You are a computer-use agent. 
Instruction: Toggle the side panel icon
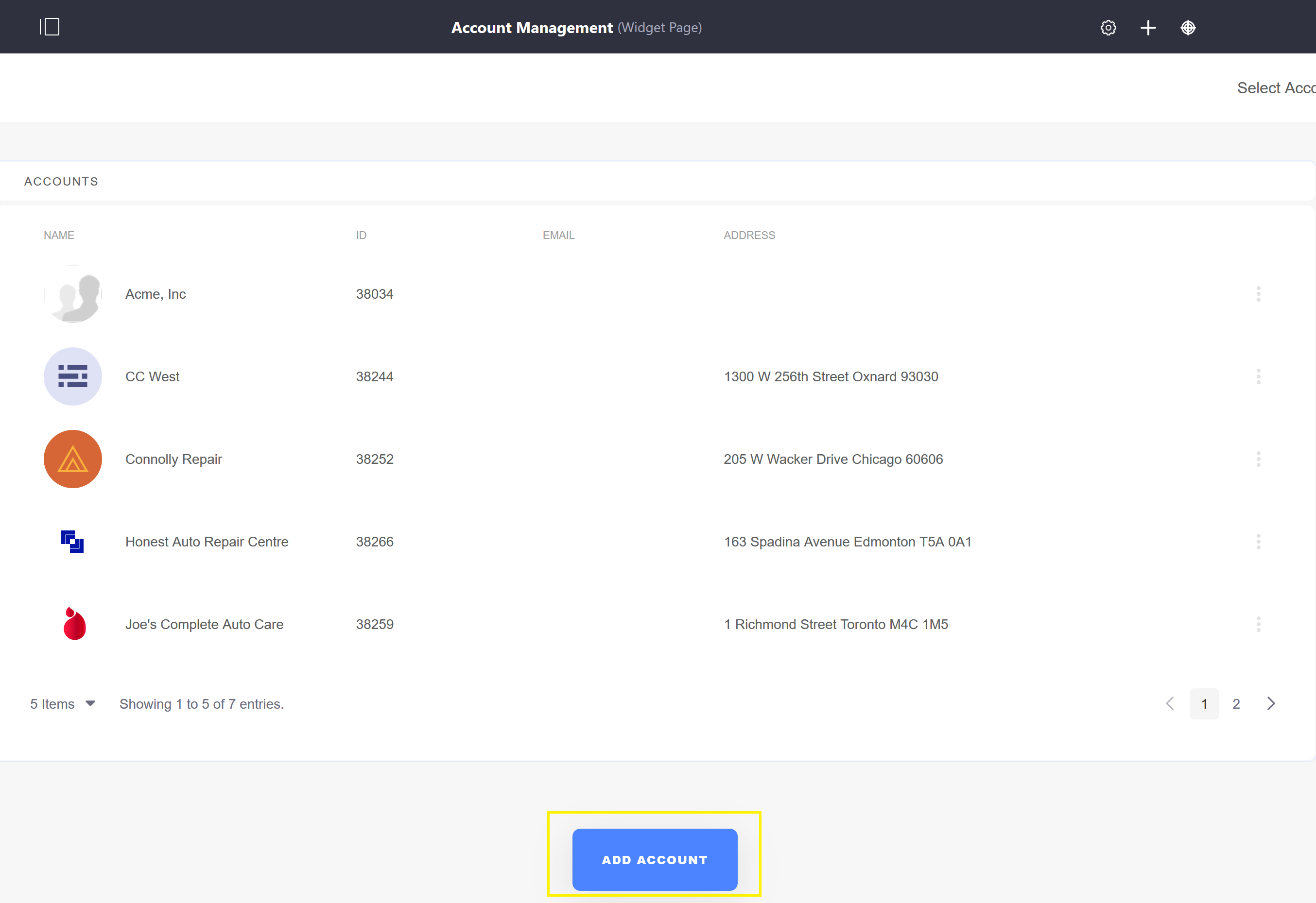50,27
